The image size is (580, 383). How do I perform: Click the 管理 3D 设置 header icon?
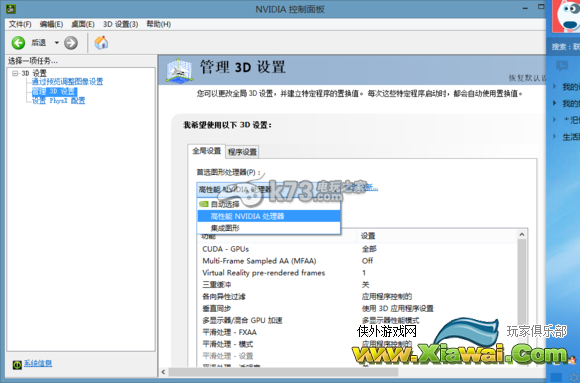[x=179, y=70]
